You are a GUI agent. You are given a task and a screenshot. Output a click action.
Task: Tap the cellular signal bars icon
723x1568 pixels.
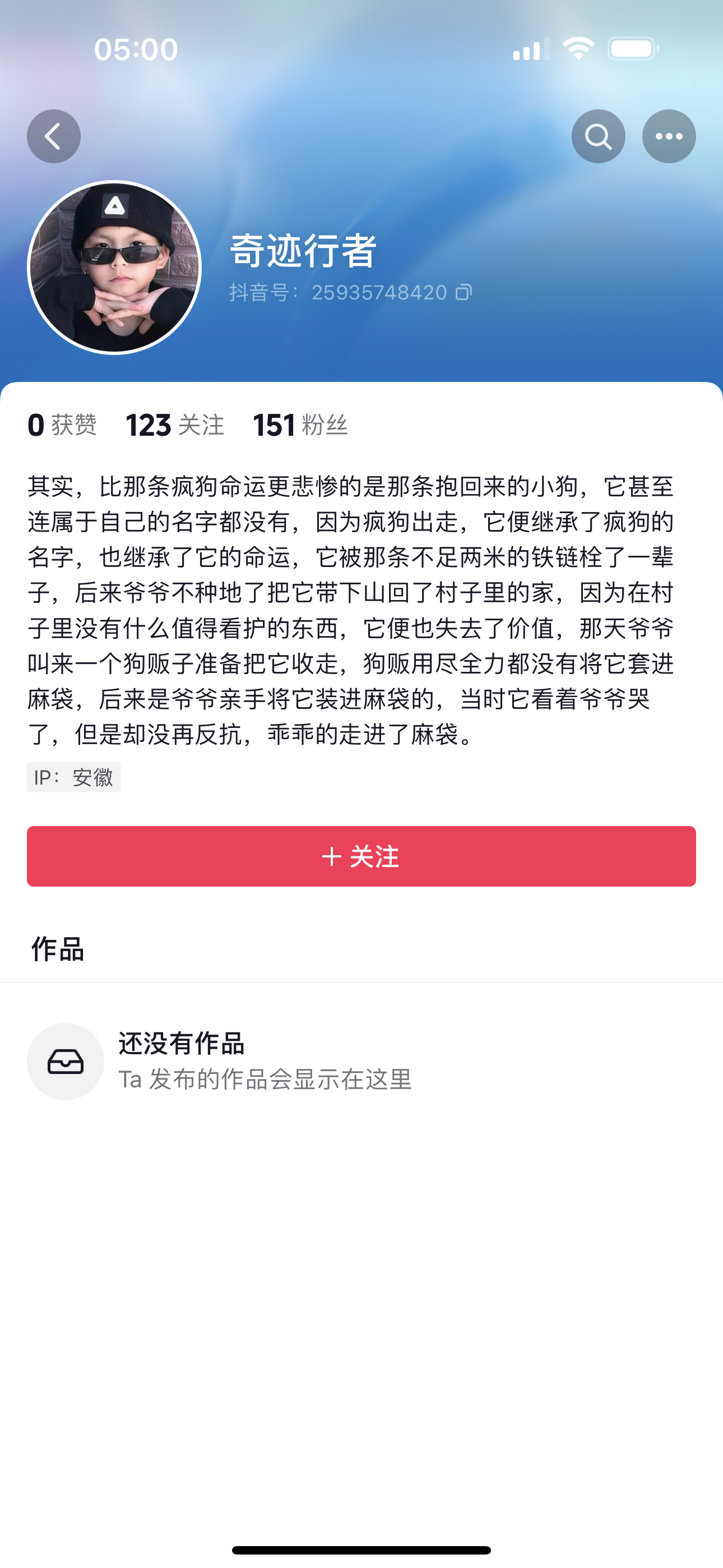tap(531, 49)
